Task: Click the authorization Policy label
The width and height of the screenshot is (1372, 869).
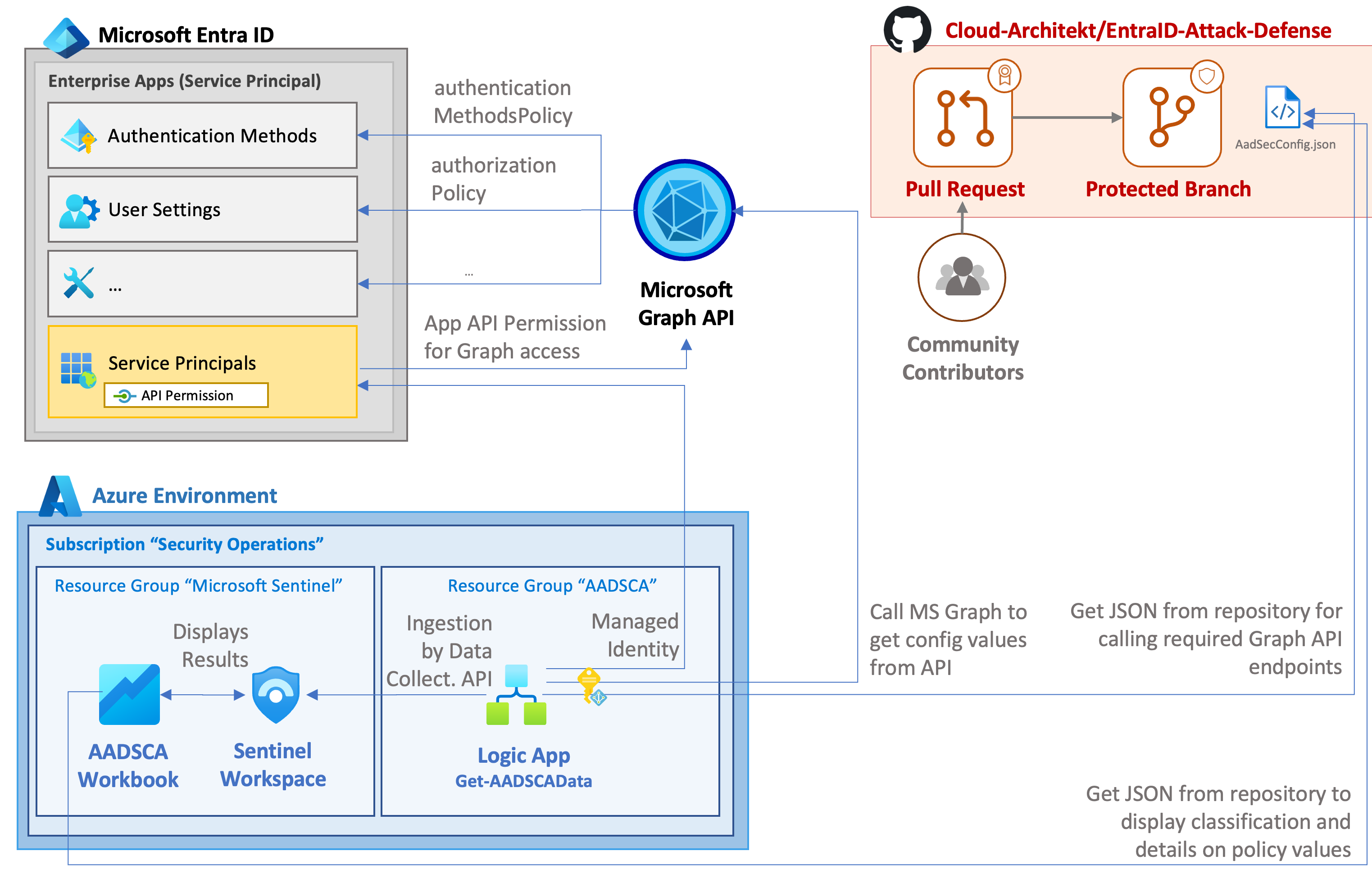Action: click(x=493, y=179)
